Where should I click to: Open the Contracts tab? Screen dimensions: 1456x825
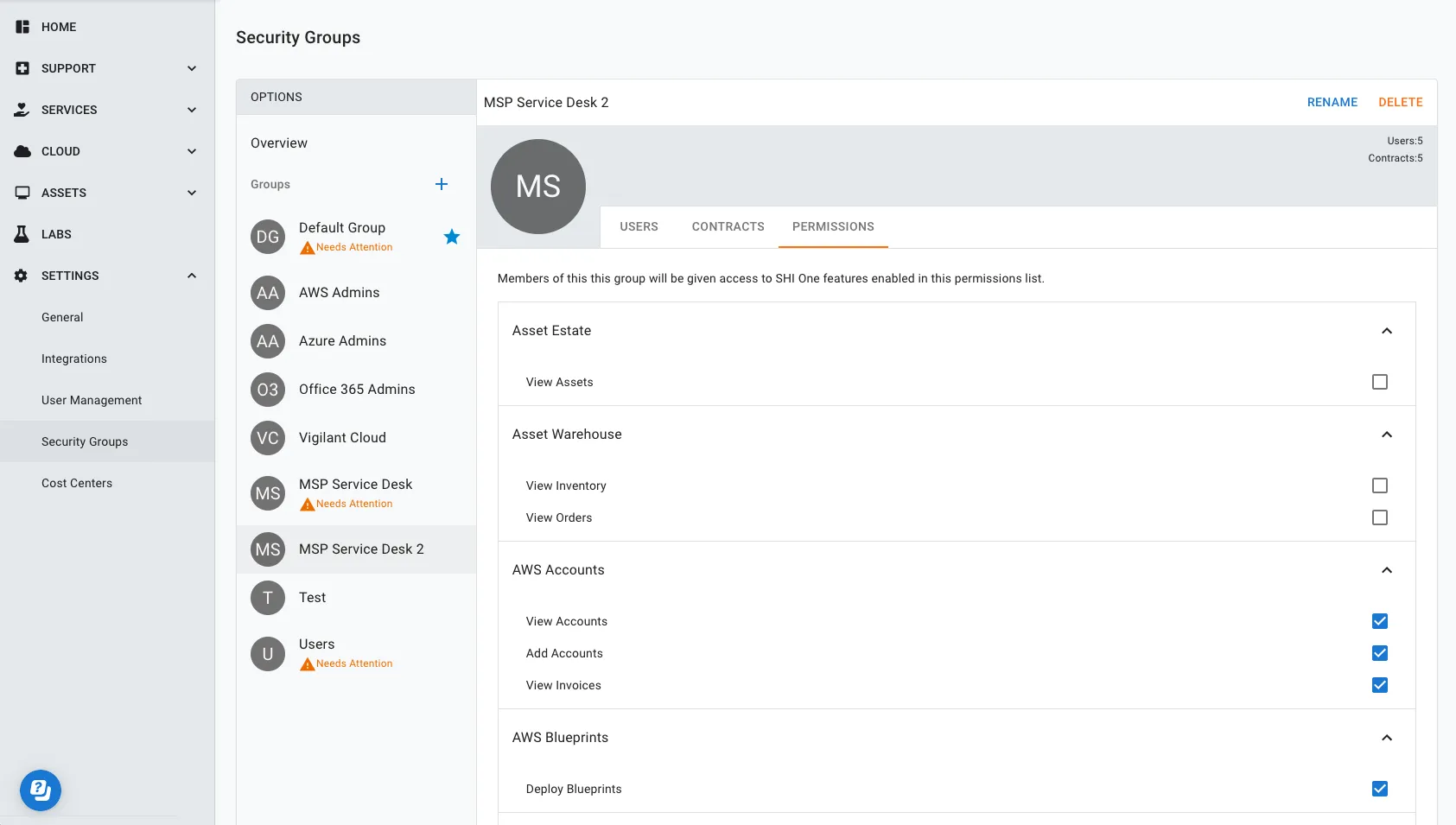(x=728, y=227)
